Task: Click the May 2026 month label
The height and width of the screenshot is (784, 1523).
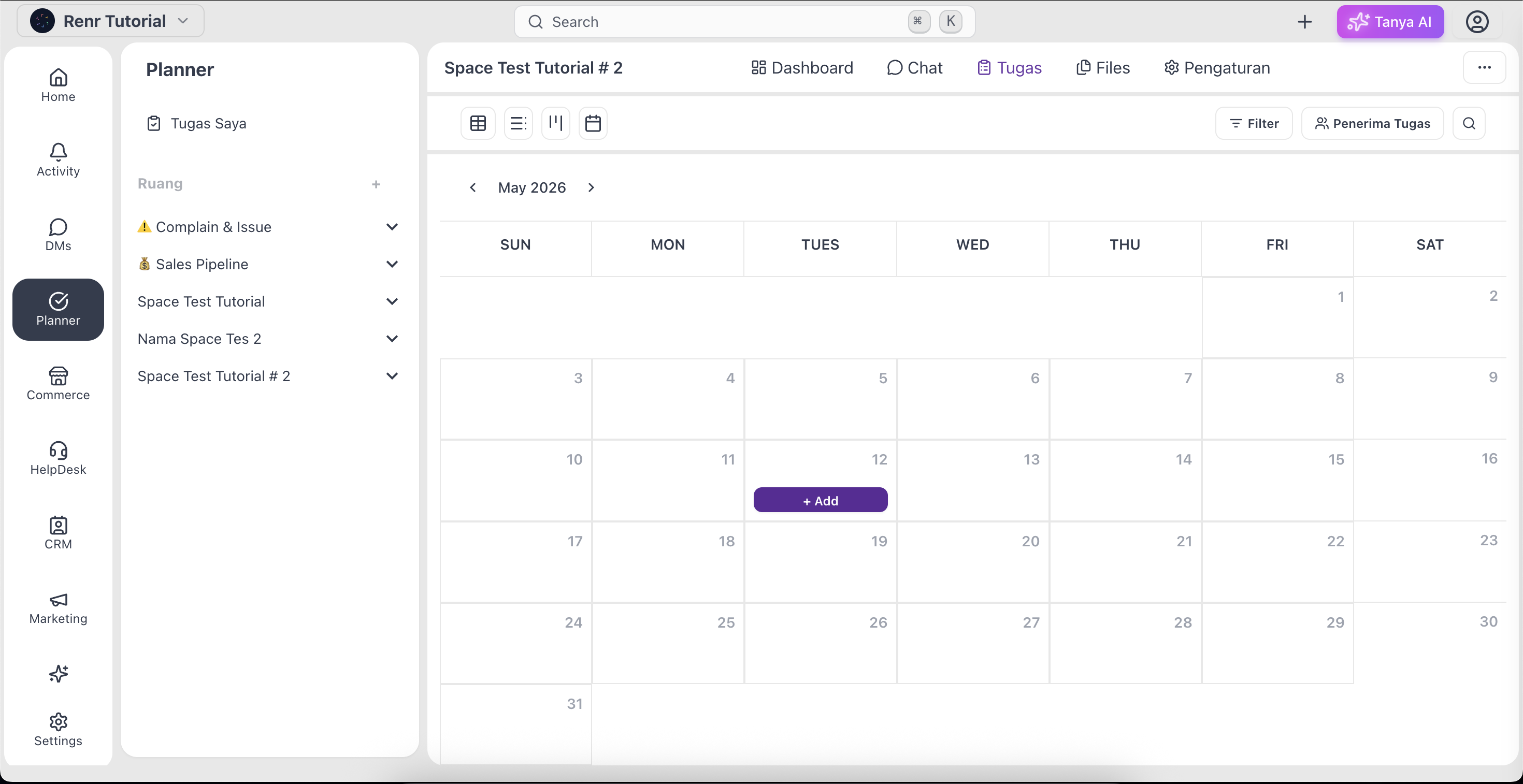Action: (x=531, y=187)
